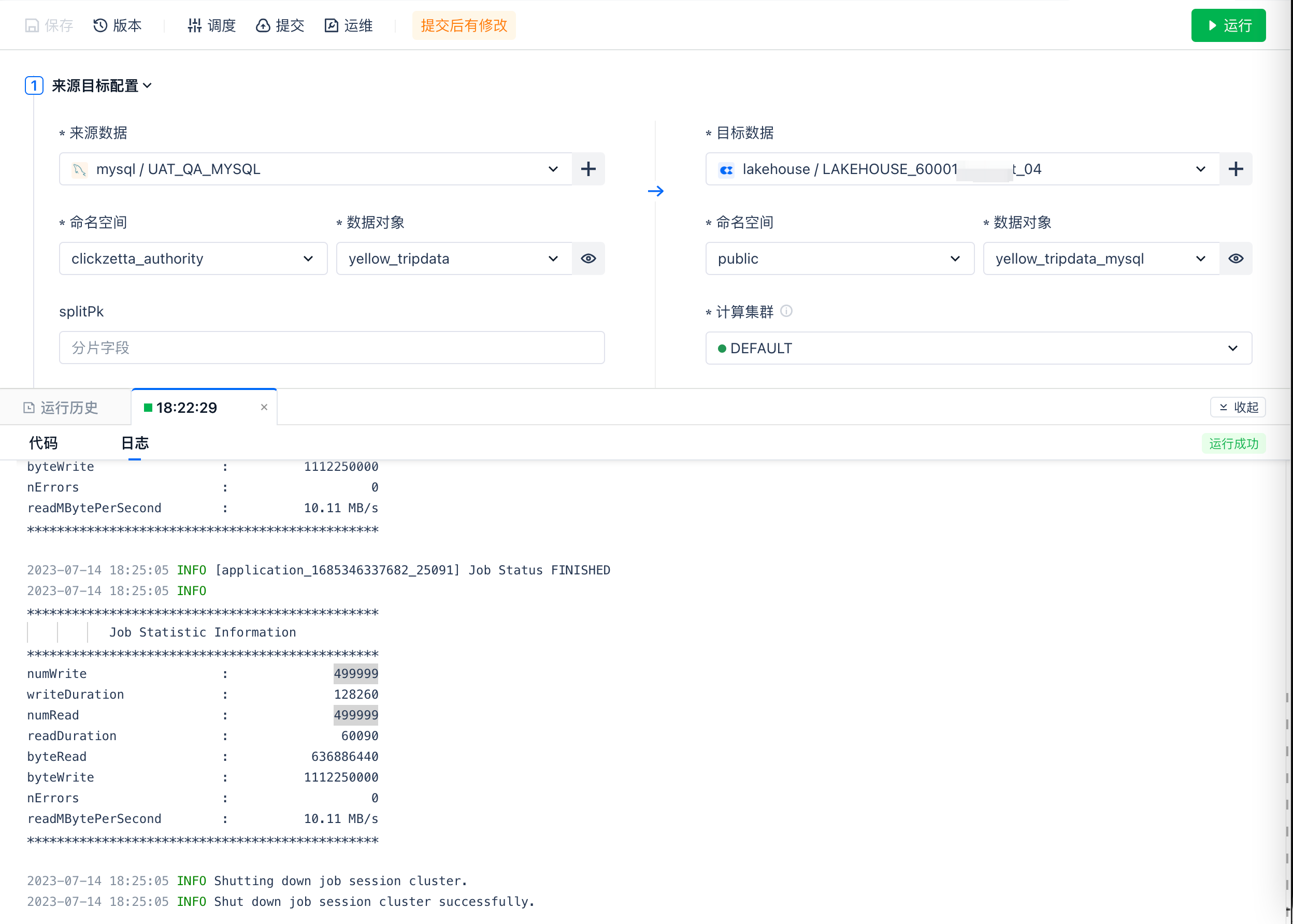Image resolution: width=1293 pixels, height=924 pixels.
Task: Click the splitPk 分片字段 input field
Action: point(331,348)
